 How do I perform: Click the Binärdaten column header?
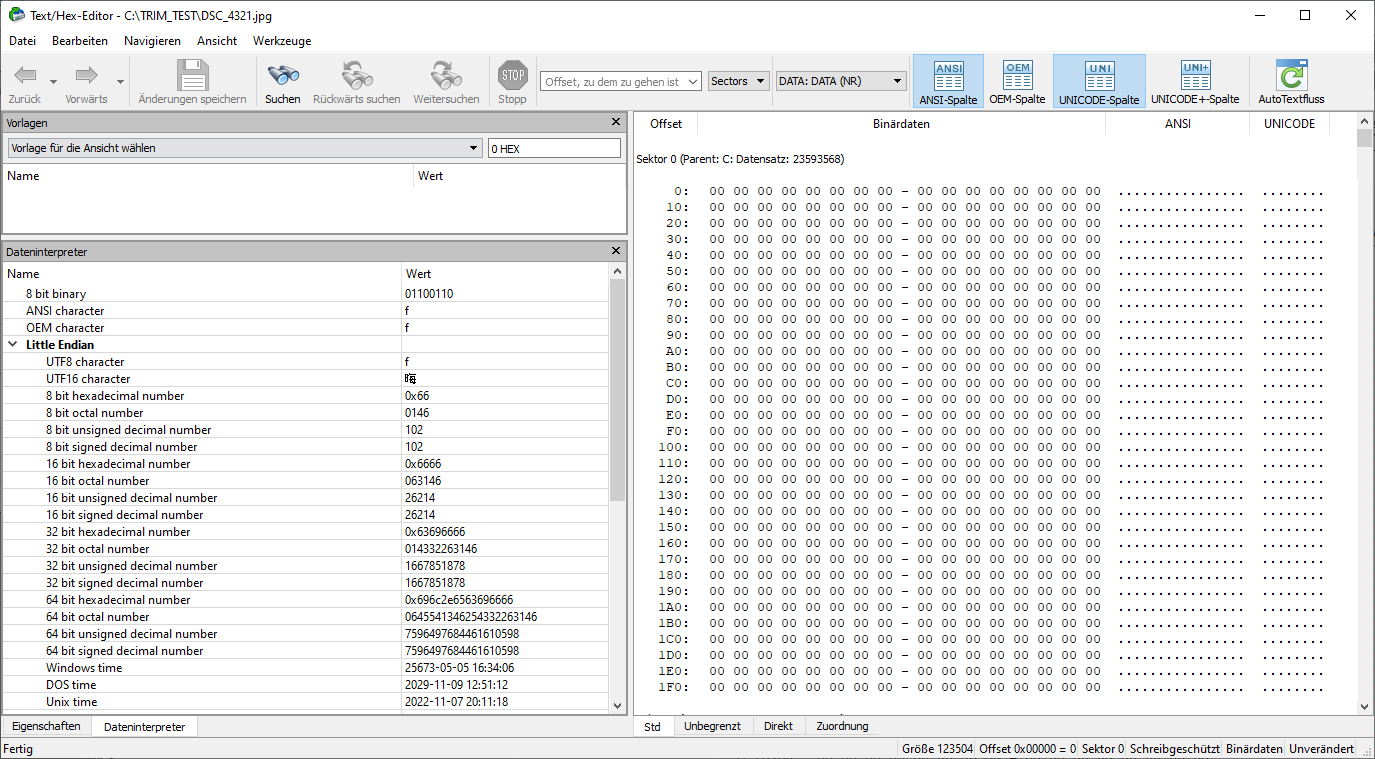coord(901,124)
